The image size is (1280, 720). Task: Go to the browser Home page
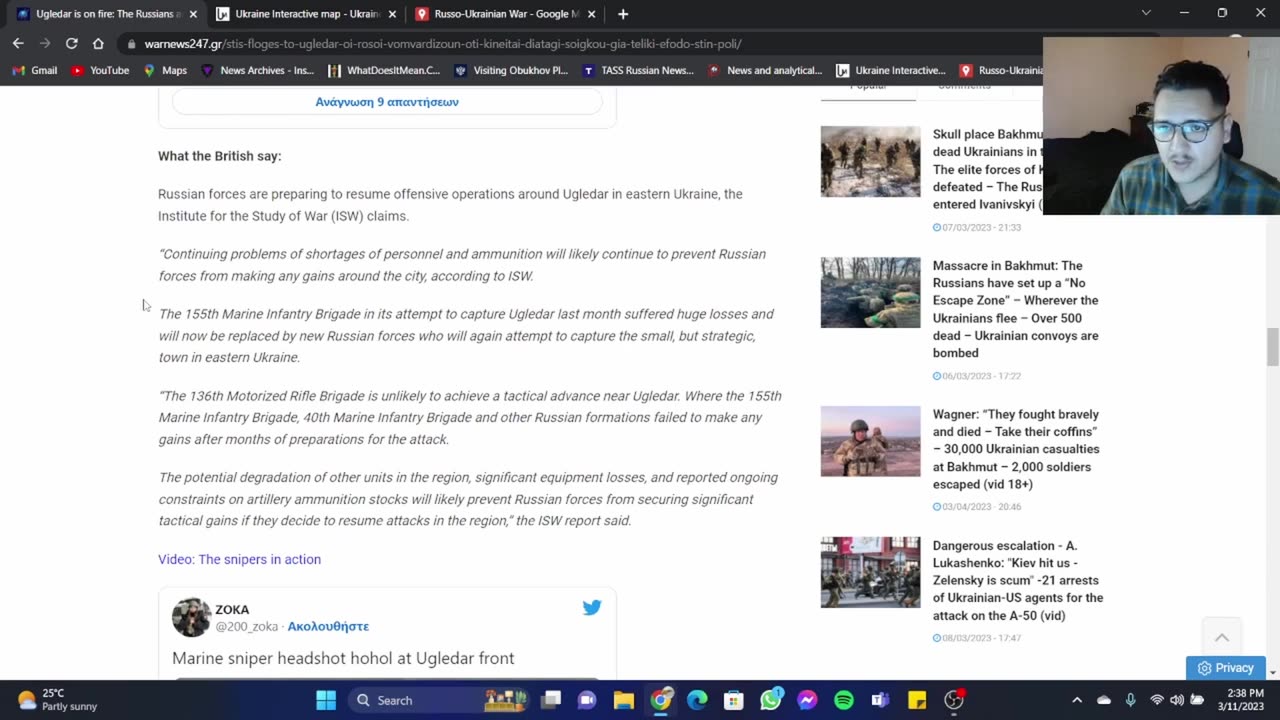pyautogui.click(x=98, y=43)
